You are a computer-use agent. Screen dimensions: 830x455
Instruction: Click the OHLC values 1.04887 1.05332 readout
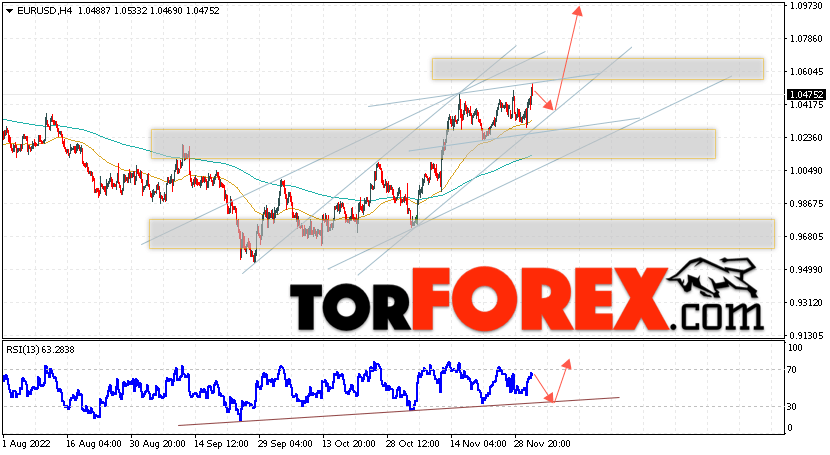[x=112, y=11]
